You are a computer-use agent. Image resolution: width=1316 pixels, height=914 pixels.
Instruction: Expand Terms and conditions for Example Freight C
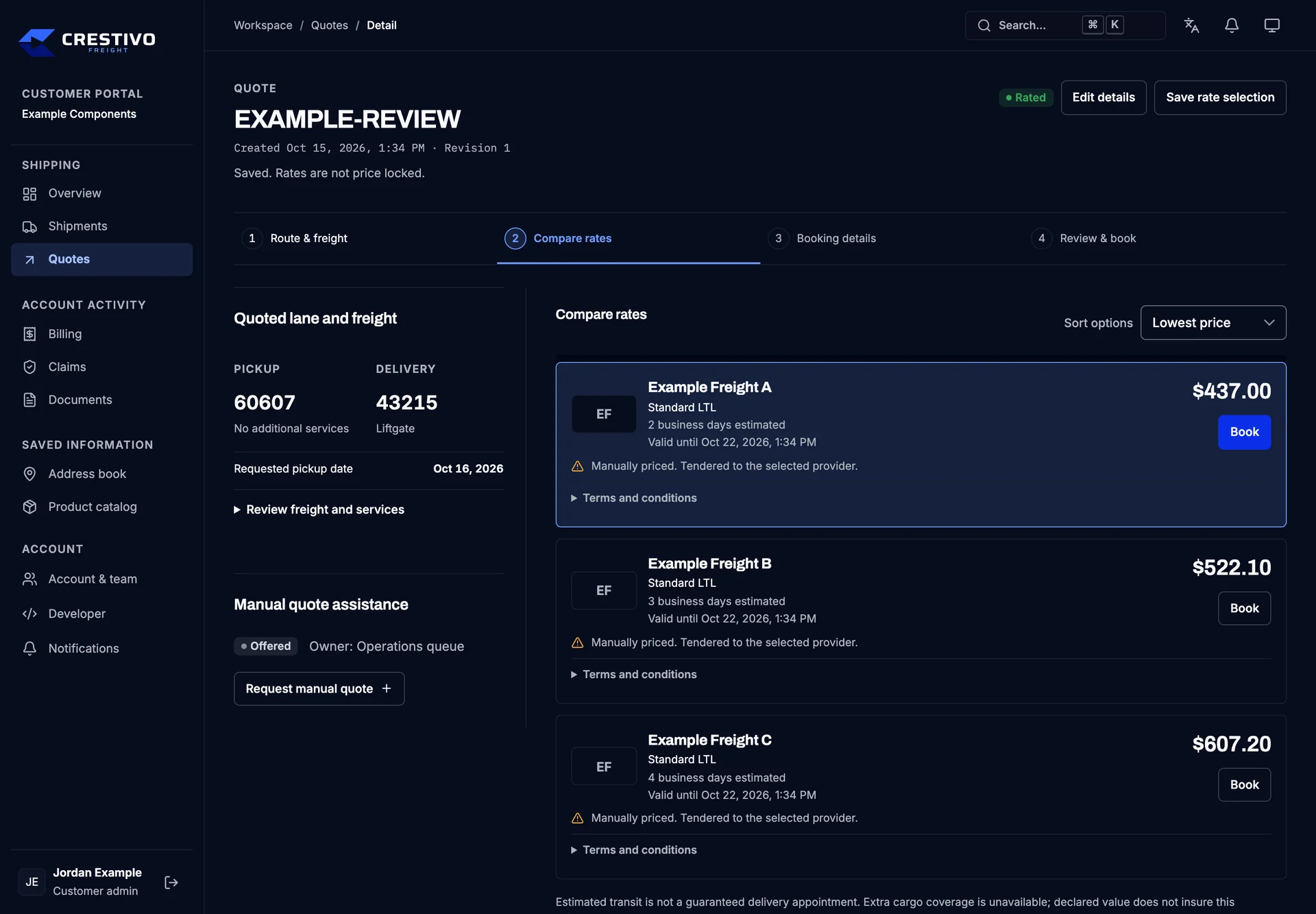(633, 850)
